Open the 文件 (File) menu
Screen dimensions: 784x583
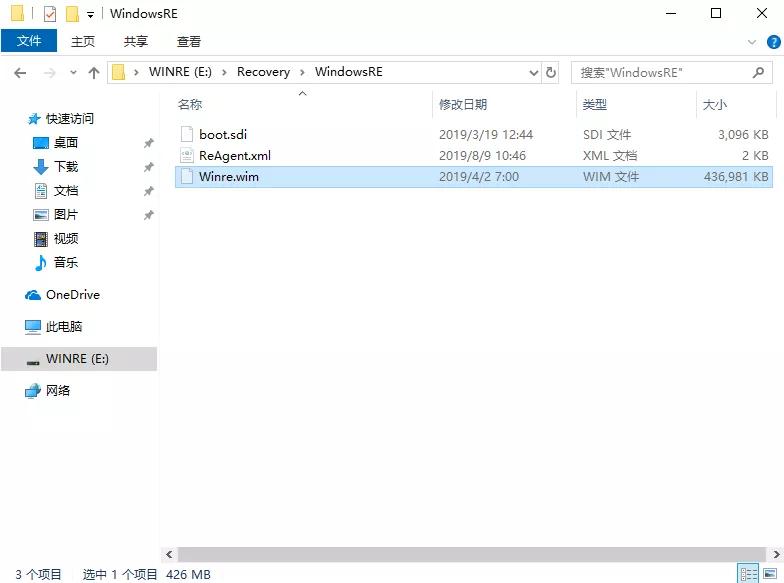point(29,41)
